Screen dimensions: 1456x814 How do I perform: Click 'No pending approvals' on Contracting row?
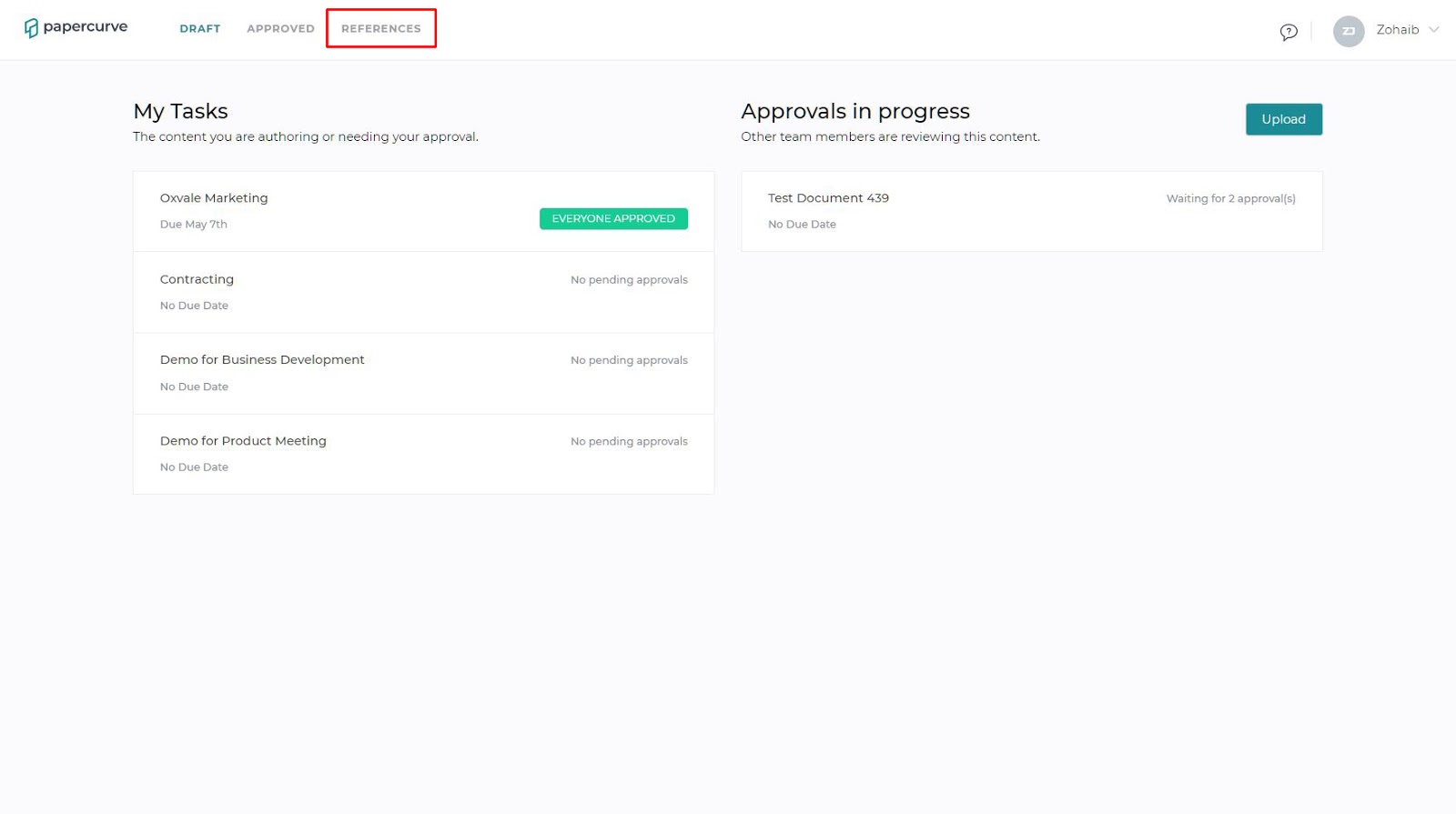[629, 280]
